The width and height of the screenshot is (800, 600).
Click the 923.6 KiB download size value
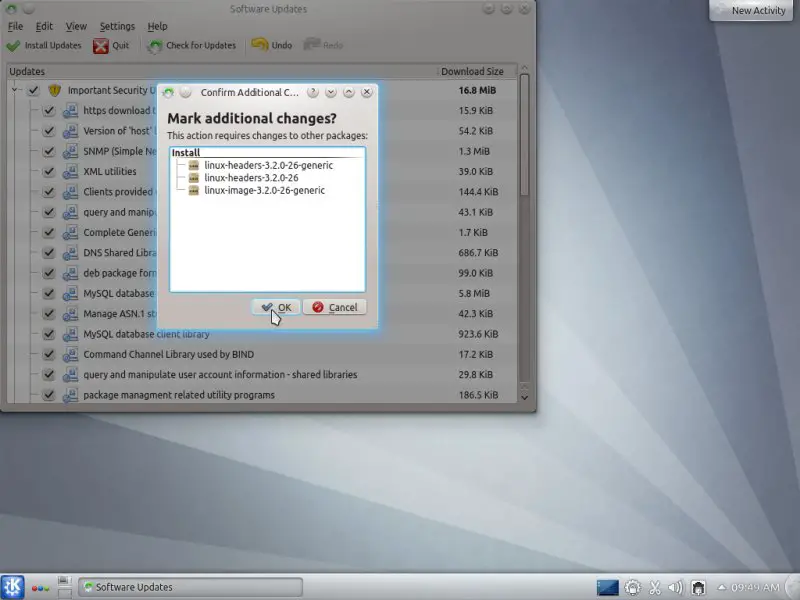coord(478,334)
